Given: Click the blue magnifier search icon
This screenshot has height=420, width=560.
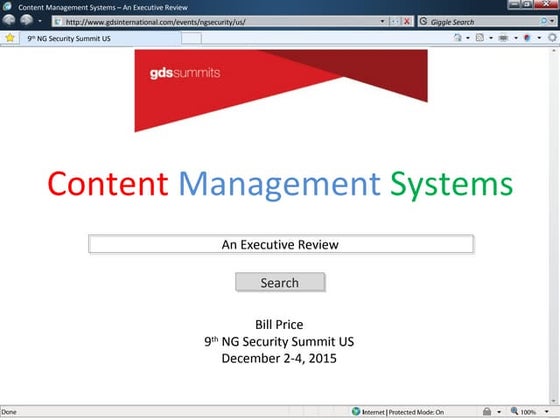Looking at the screenshot, I should pyautogui.click(x=543, y=21).
